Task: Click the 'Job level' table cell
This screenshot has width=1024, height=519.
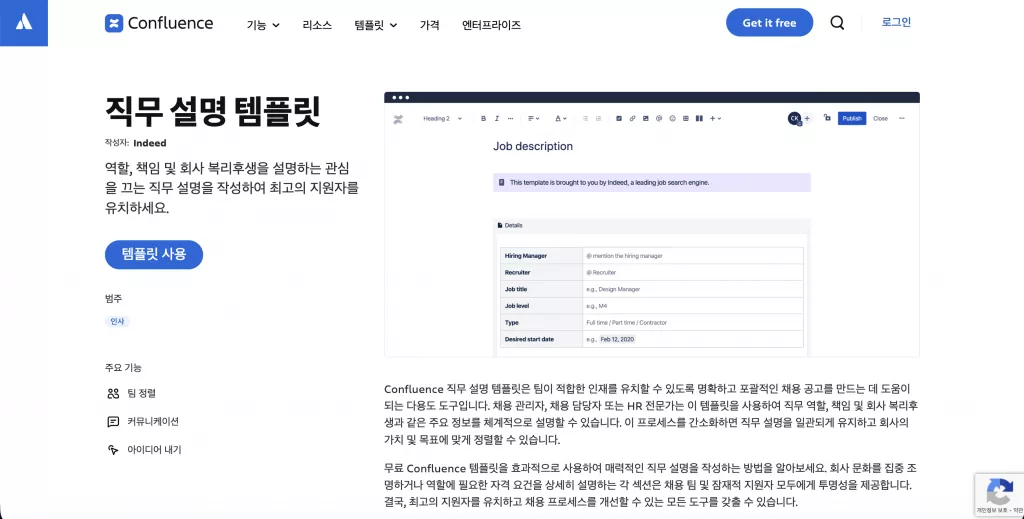Action: (541, 306)
